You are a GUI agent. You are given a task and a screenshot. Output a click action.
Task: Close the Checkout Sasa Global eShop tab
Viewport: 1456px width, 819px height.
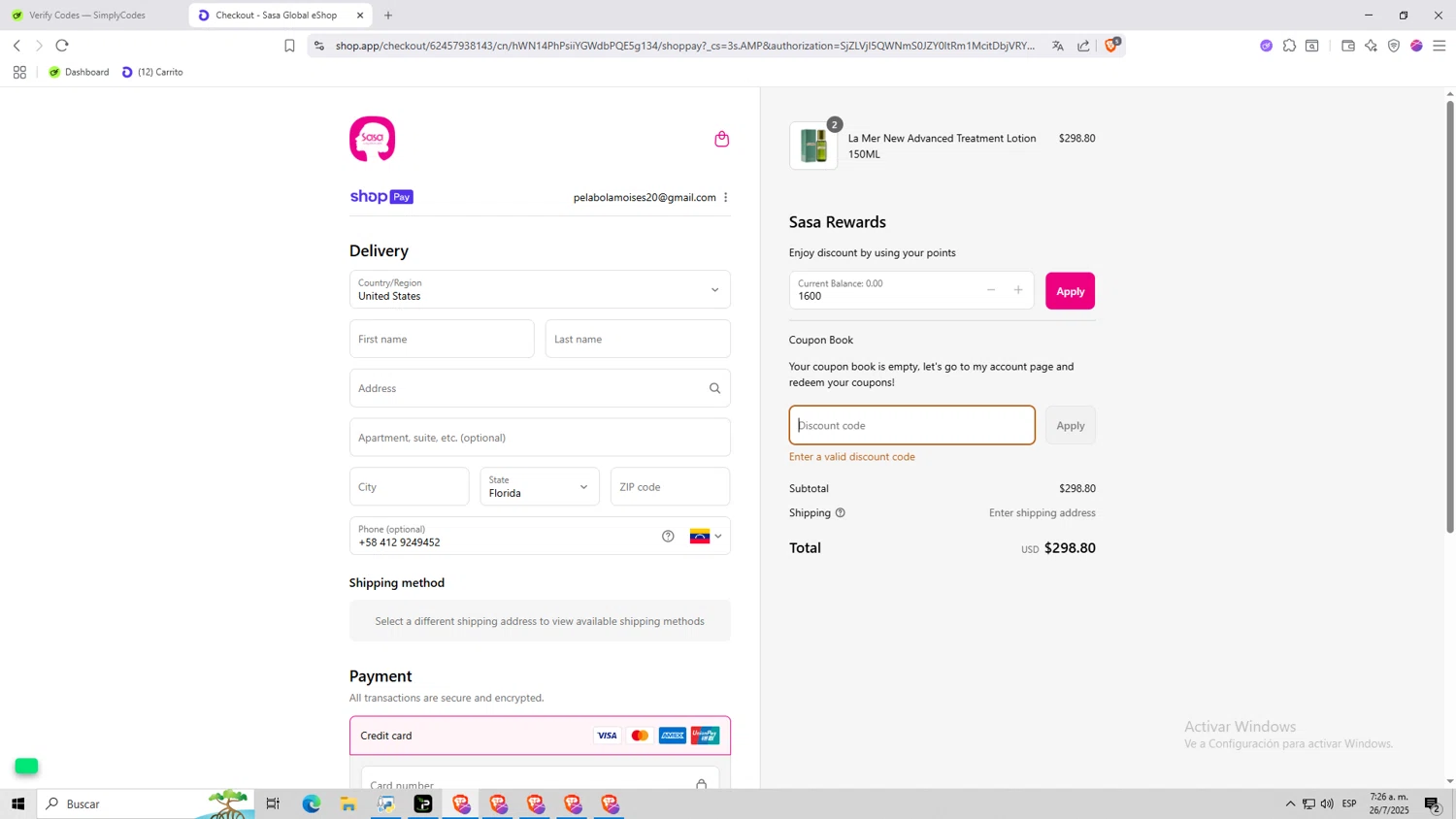(360, 16)
